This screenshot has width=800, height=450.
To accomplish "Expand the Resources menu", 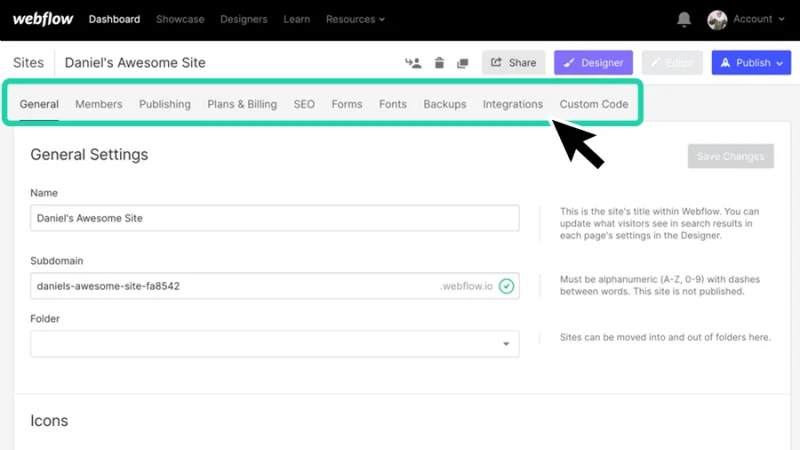I will [355, 19].
